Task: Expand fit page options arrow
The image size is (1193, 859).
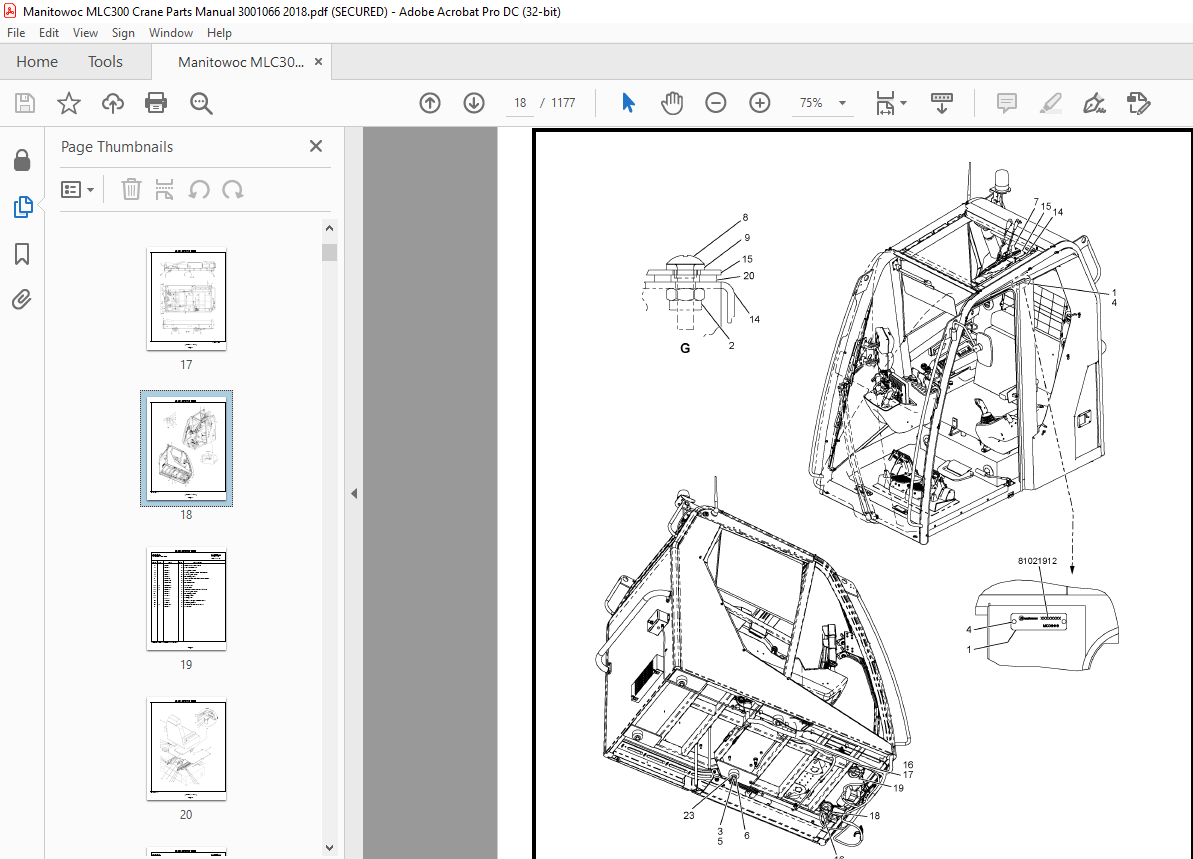Action: (x=903, y=103)
